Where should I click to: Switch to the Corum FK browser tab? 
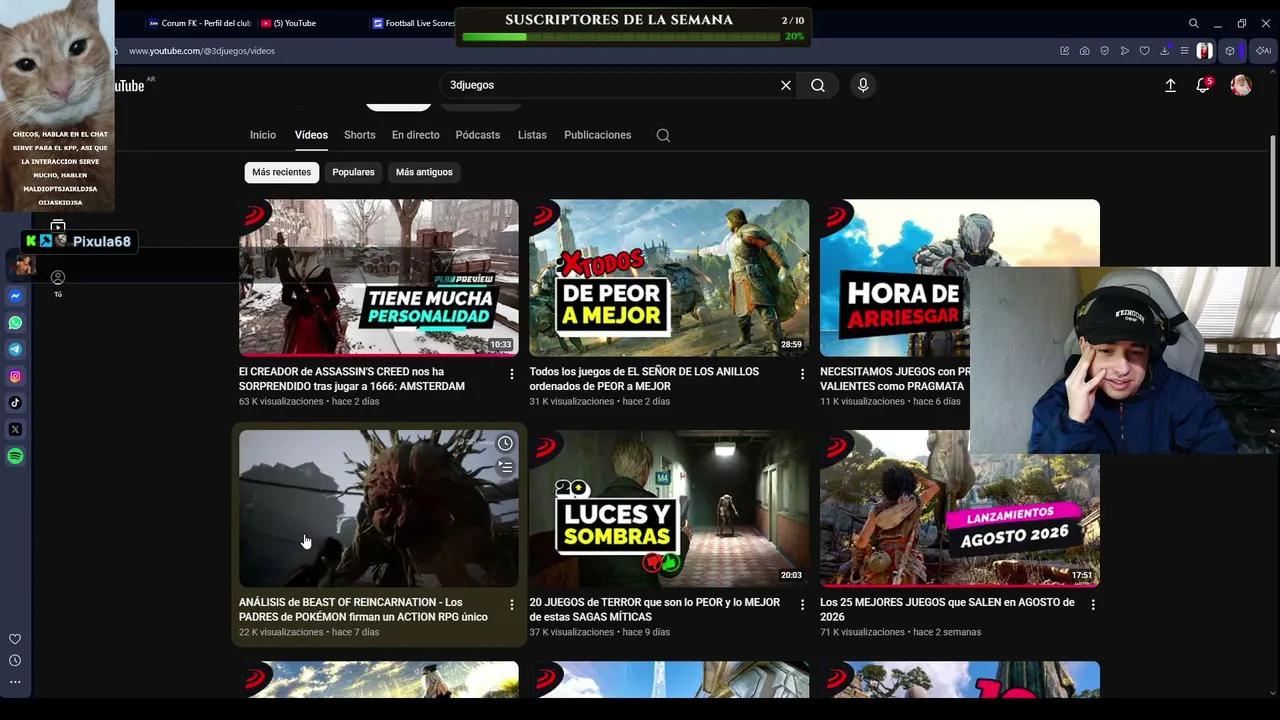(199, 23)
